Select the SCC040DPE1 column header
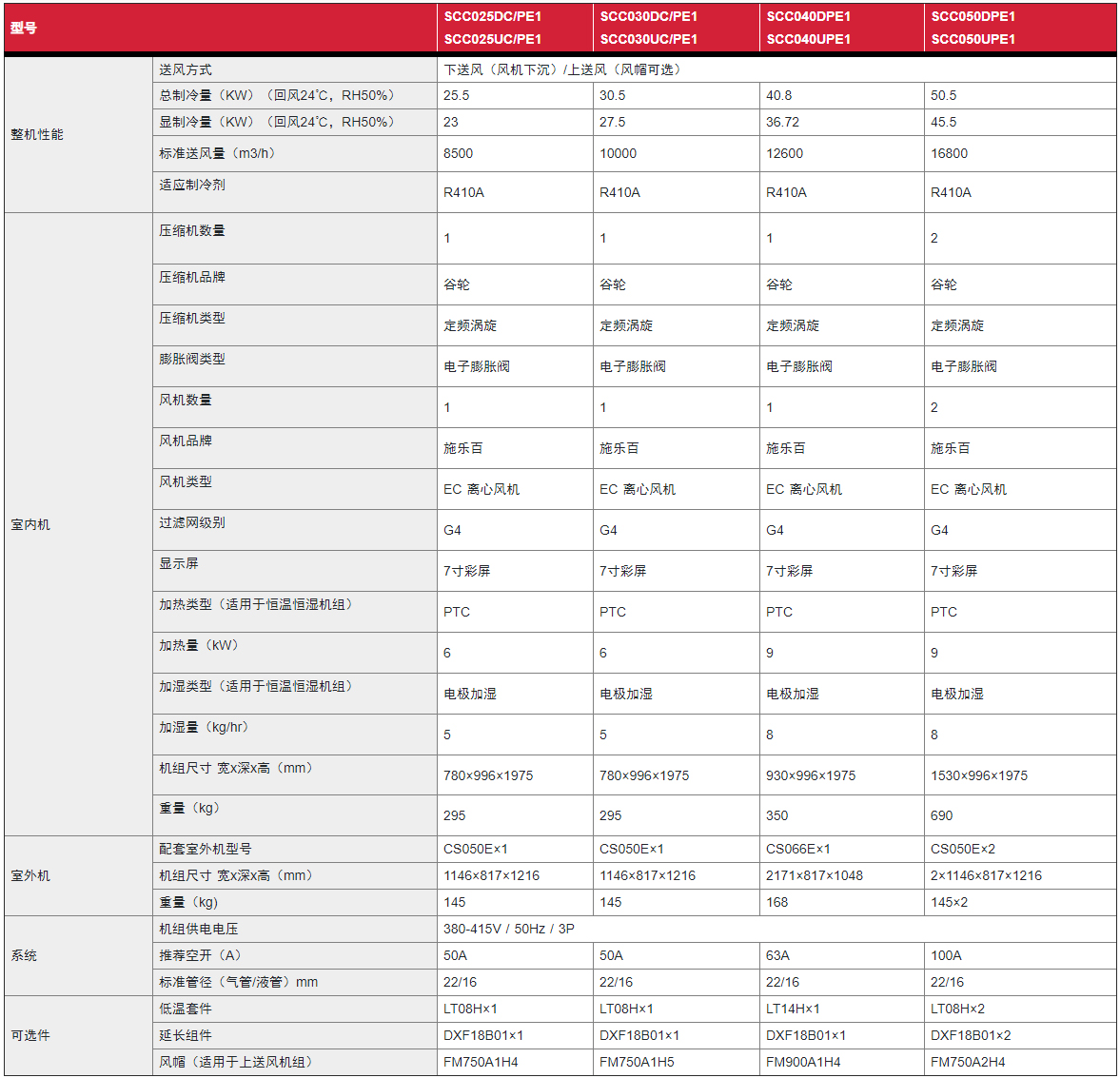The height and width of the screenshot is (1078, 1120). pos(808,16)
